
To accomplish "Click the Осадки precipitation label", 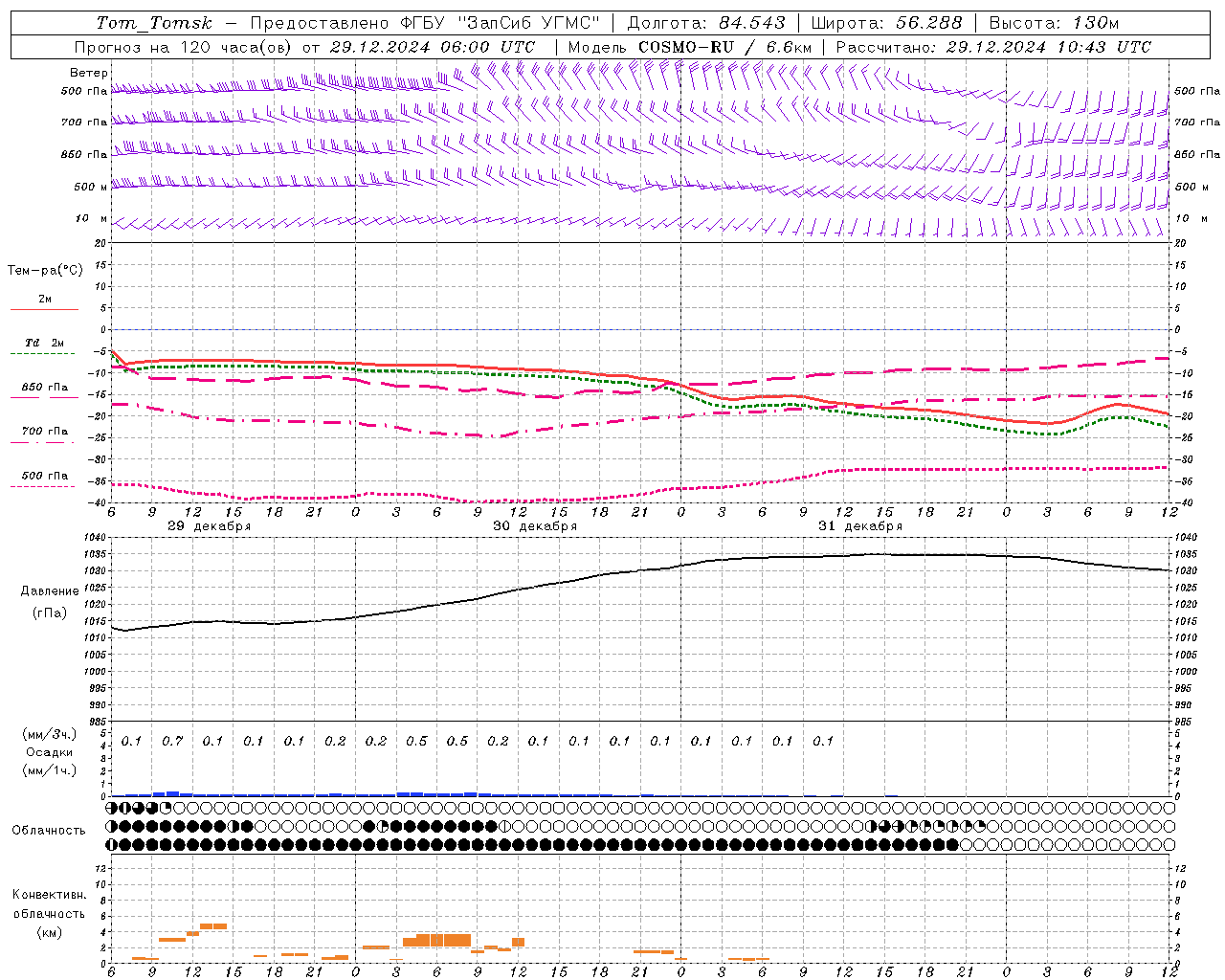I will coord(50,752).
